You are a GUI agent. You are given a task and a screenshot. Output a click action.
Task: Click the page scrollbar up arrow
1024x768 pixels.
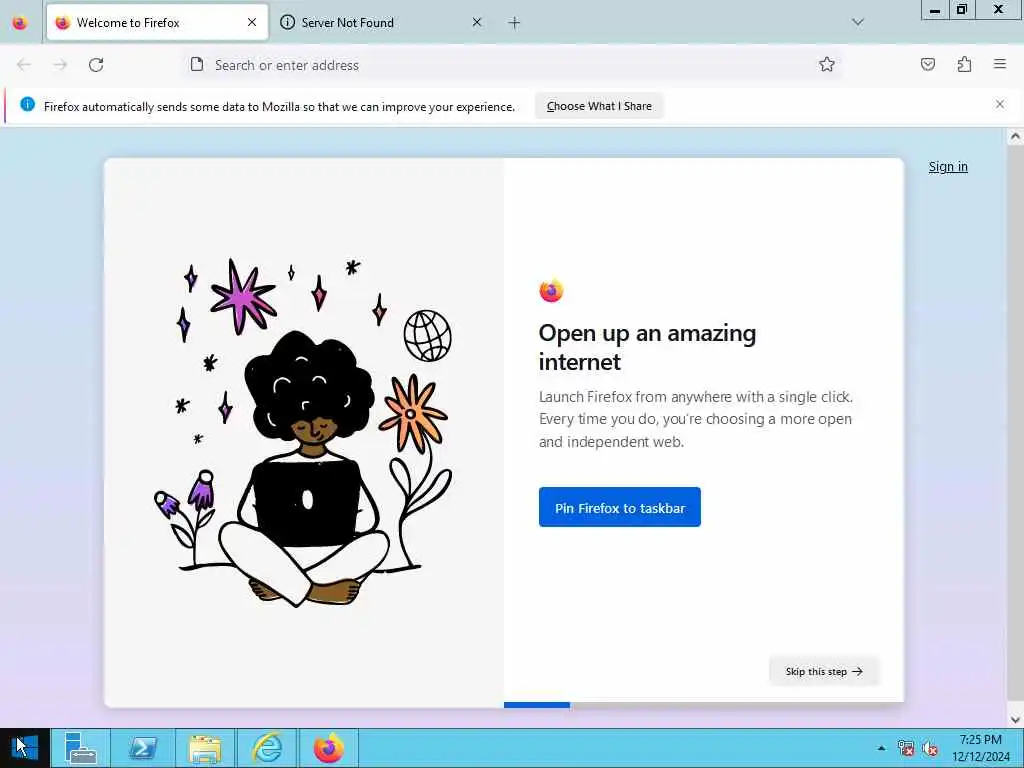(1015, 137)
